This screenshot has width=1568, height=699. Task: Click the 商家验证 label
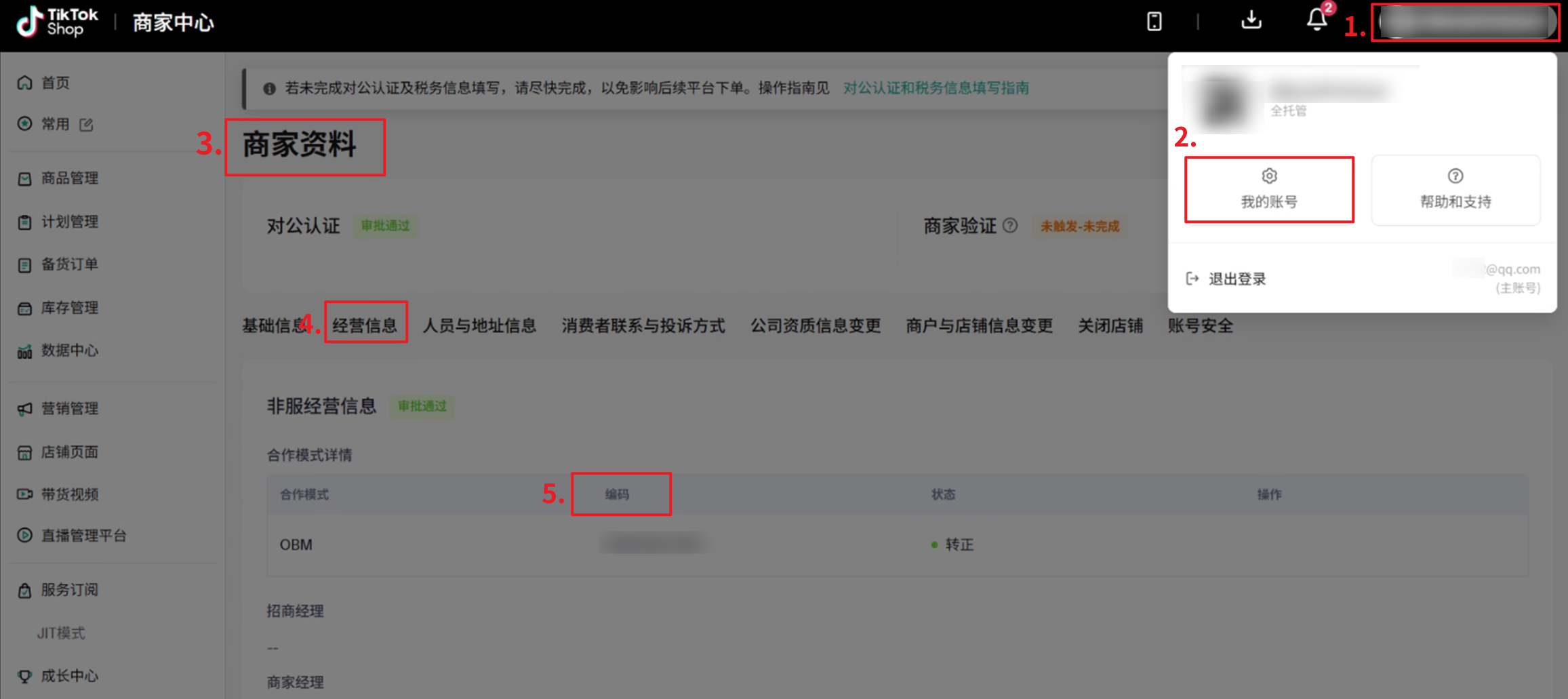pos(960,226)
